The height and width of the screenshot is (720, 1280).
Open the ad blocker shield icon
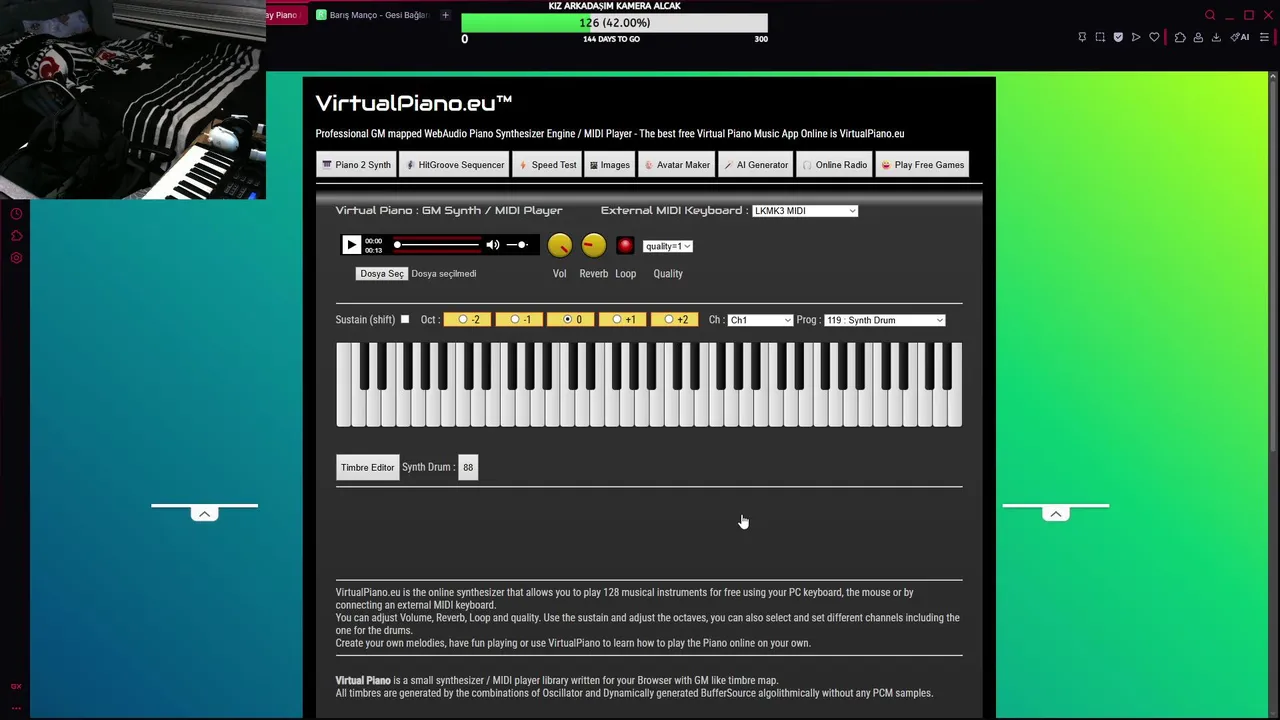1118,37
